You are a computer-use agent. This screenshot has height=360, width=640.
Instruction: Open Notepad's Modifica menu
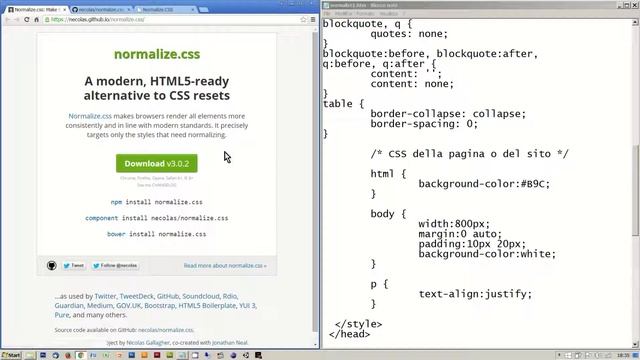tap(344, 13)
